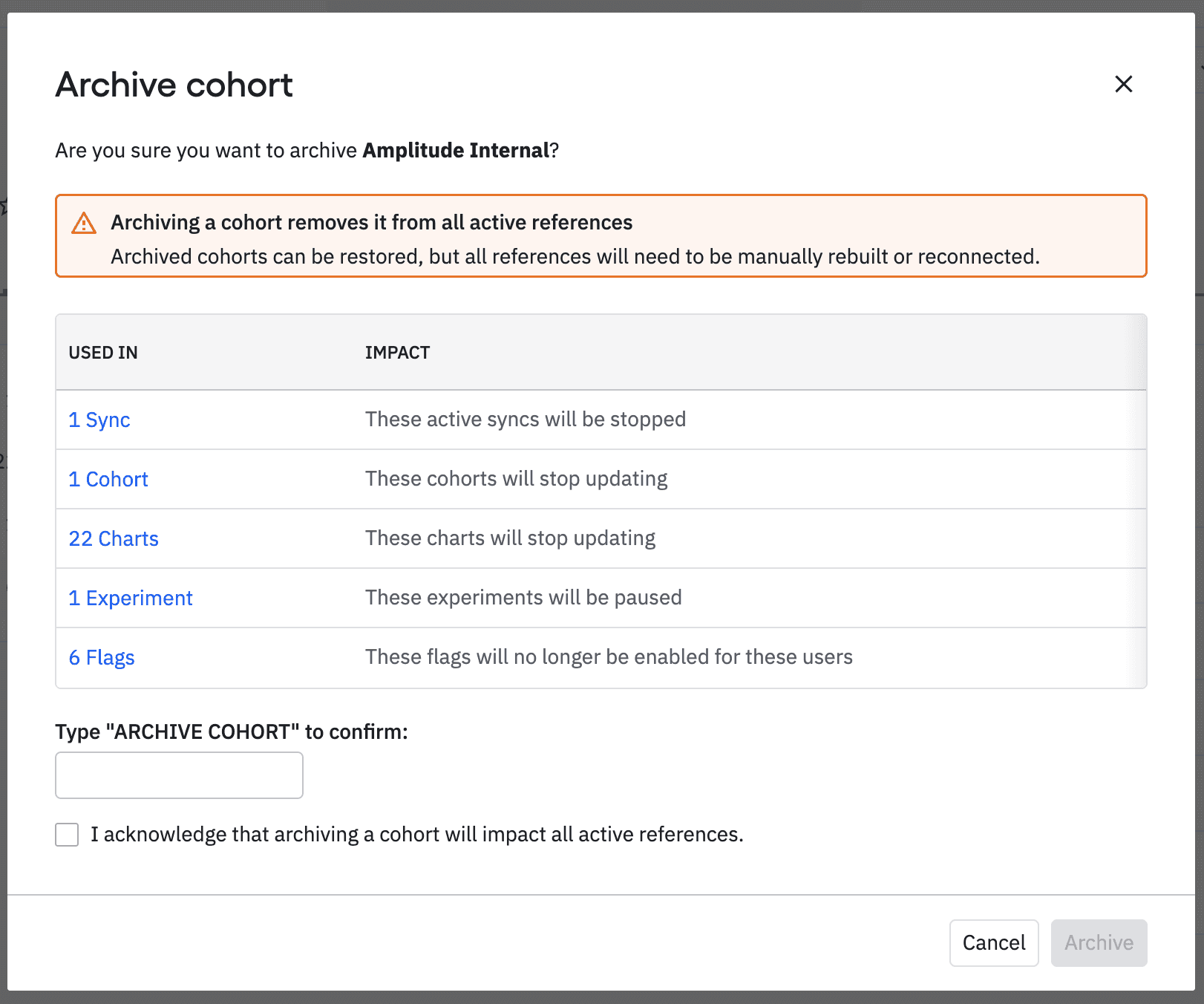The width and height of the screenshot is (1204, 1004).
Task: Open the 6 Flags link
Action: pyautogui.click(x=102, y=657)
